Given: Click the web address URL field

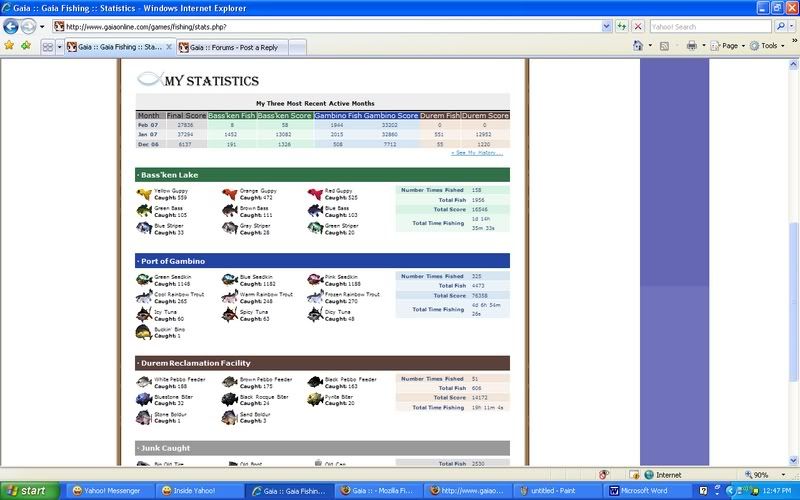Looking at the screenshot, I should pyautogui.click(x=327, y=27).
